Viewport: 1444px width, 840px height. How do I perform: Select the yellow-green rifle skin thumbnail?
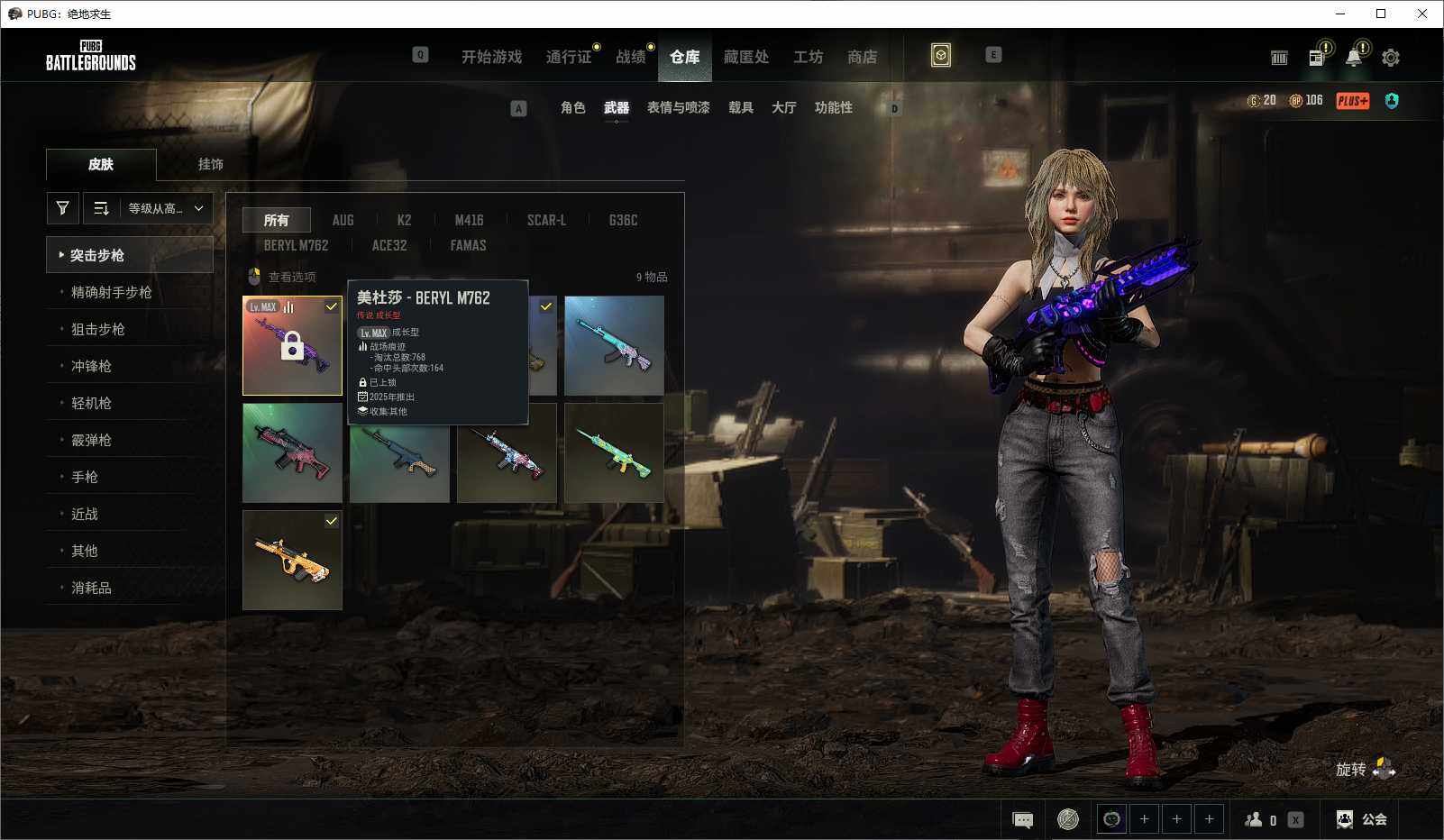pos(614,452)
